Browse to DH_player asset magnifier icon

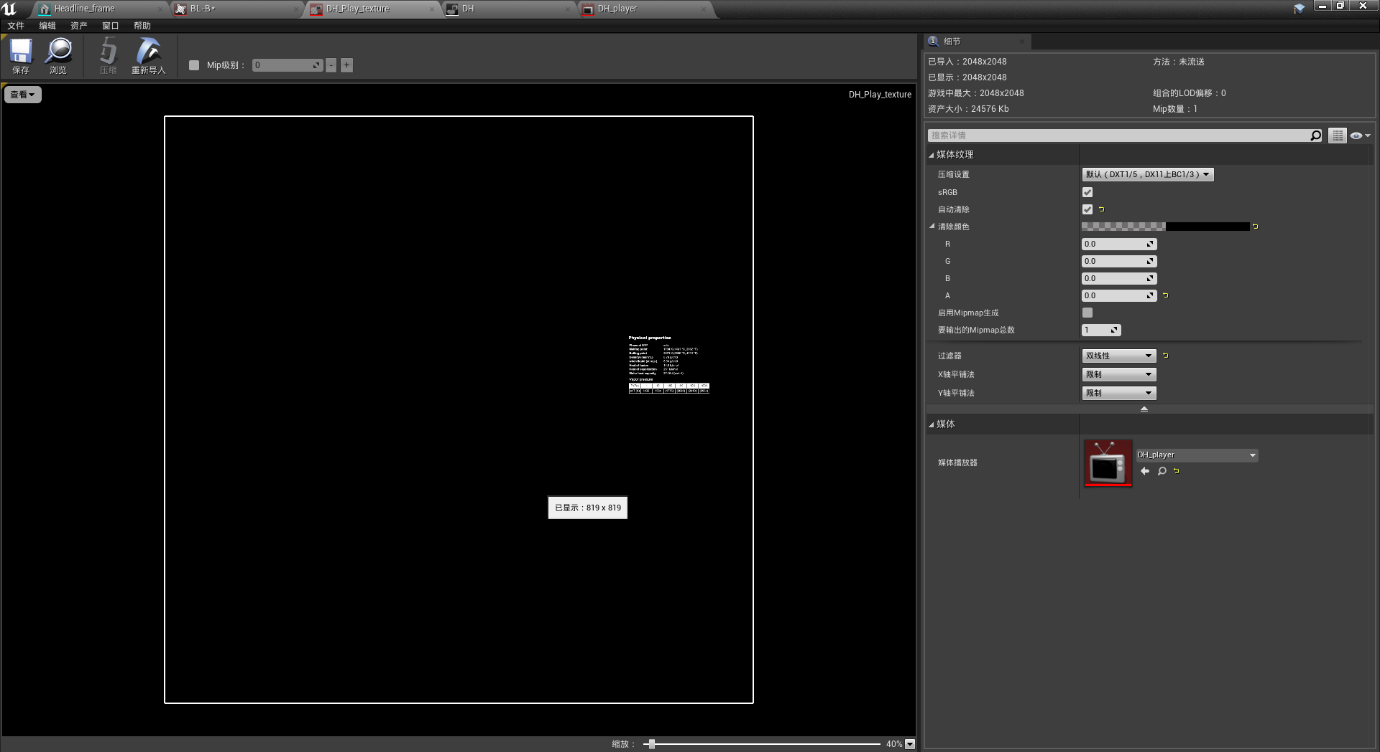pos(1162,471)
